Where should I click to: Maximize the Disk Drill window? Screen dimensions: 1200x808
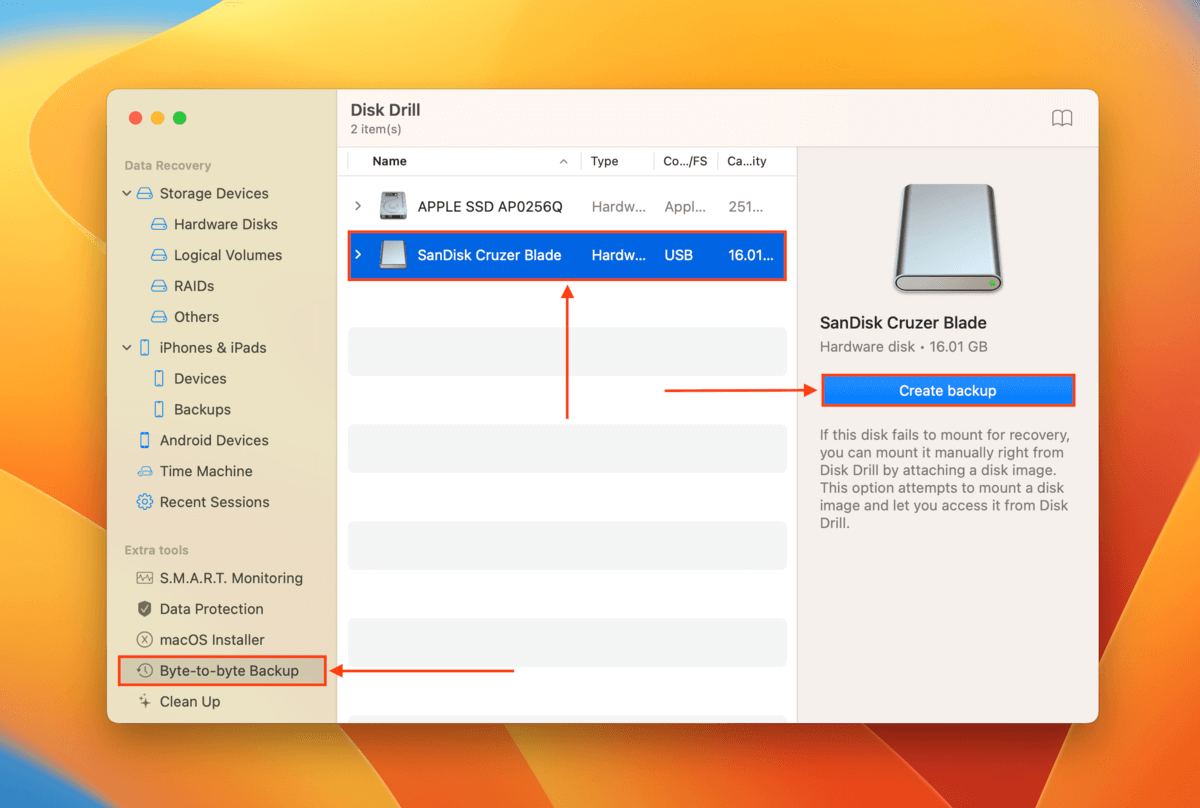click(180, 118)
